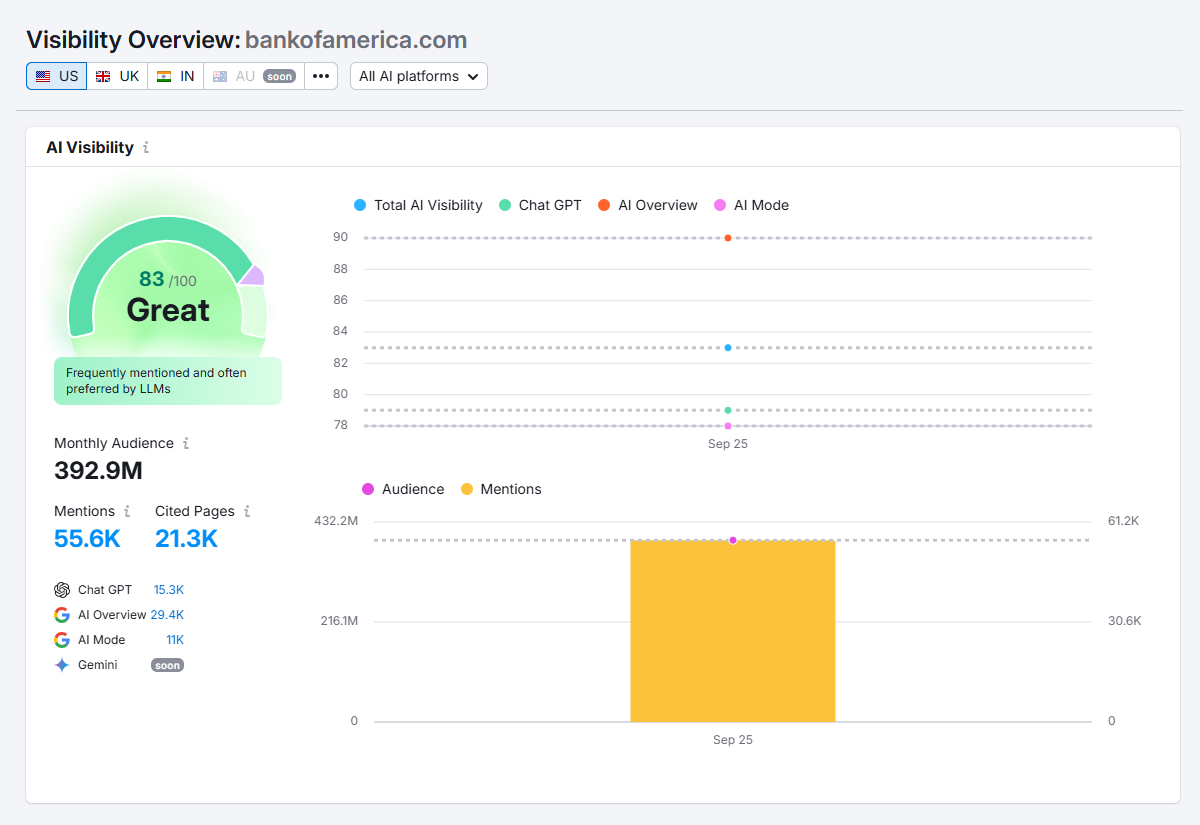Select the IN country tab

tap(175, 75)
